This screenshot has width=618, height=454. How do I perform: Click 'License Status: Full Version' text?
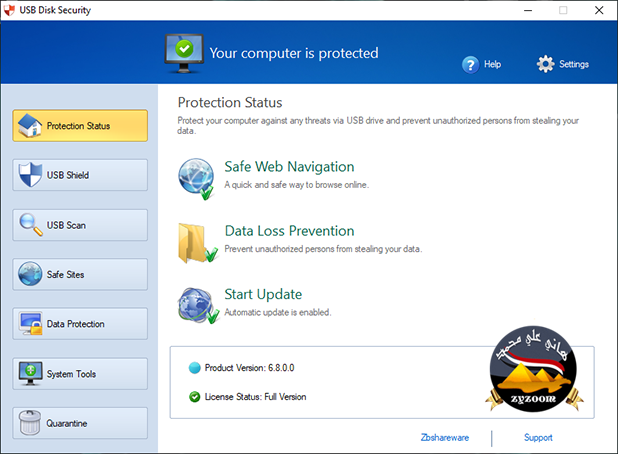[x=255, y=397]
